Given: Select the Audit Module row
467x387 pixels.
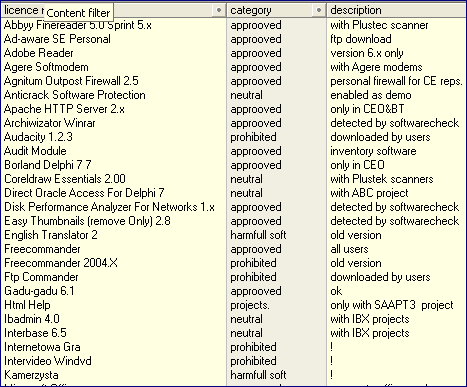Looking at the screenshot, I should [x=35, y=151].
